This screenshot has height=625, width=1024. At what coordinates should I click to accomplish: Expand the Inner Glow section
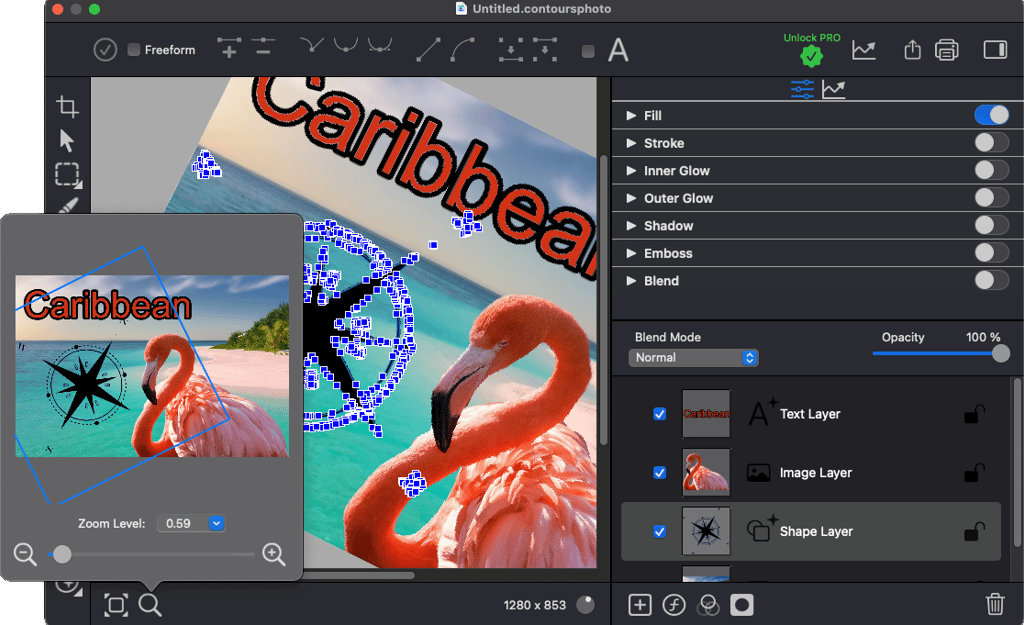631,170
